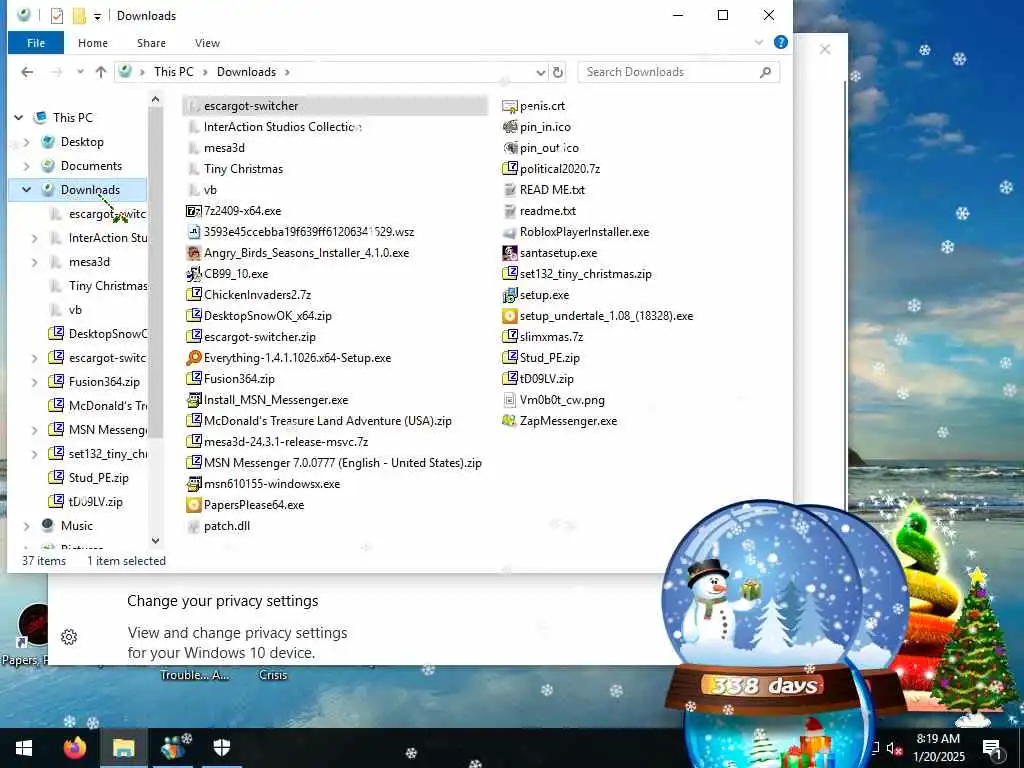The image size is (1024, 768).
Task: Select the RobloxPlayerInstaller.exe icon
Action: tap(509, 232)
